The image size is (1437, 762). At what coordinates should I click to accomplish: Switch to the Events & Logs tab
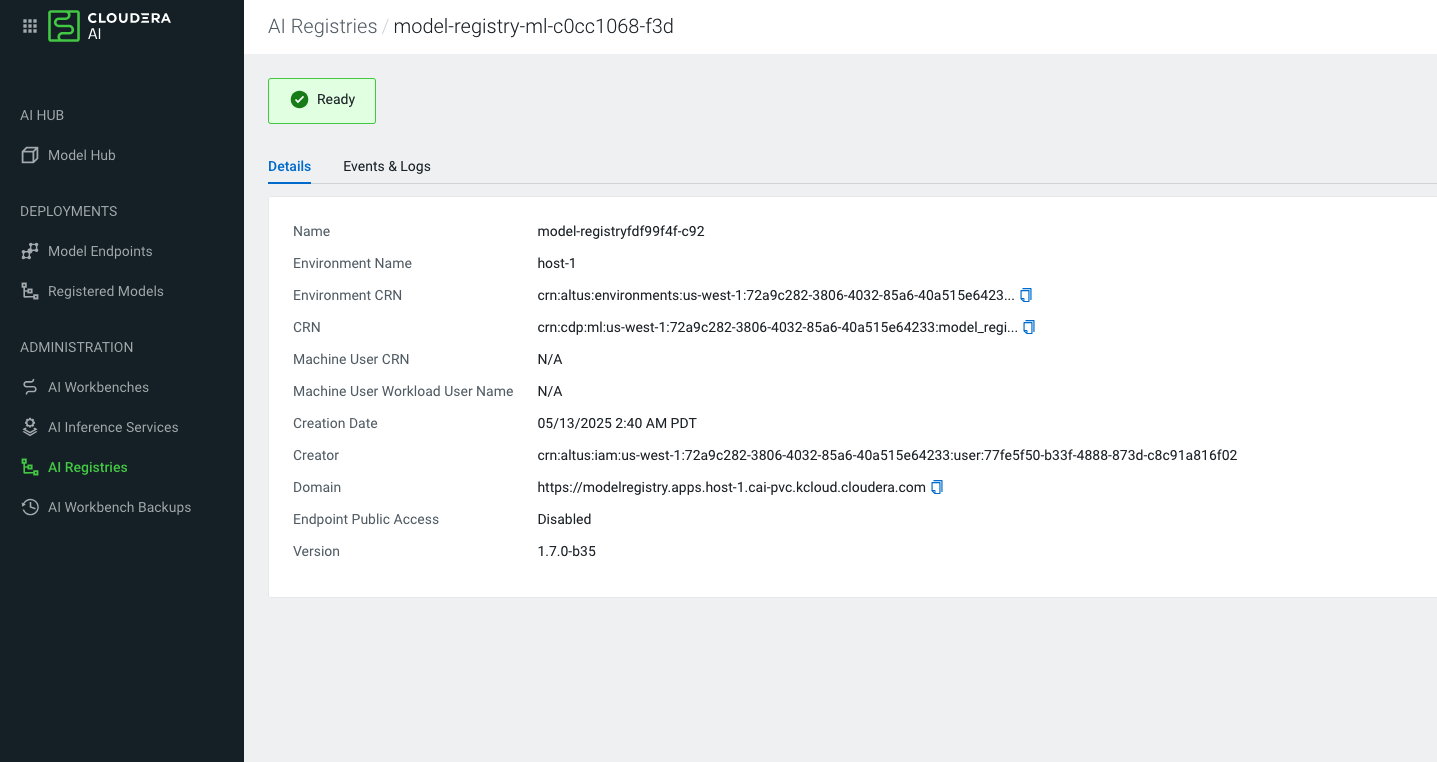[386, 166]
